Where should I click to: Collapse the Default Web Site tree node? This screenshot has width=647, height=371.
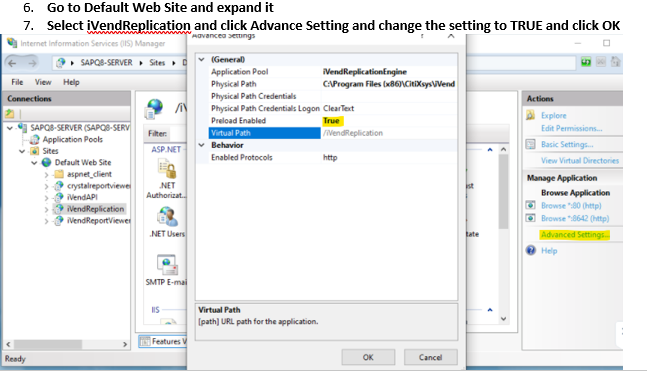35,163
